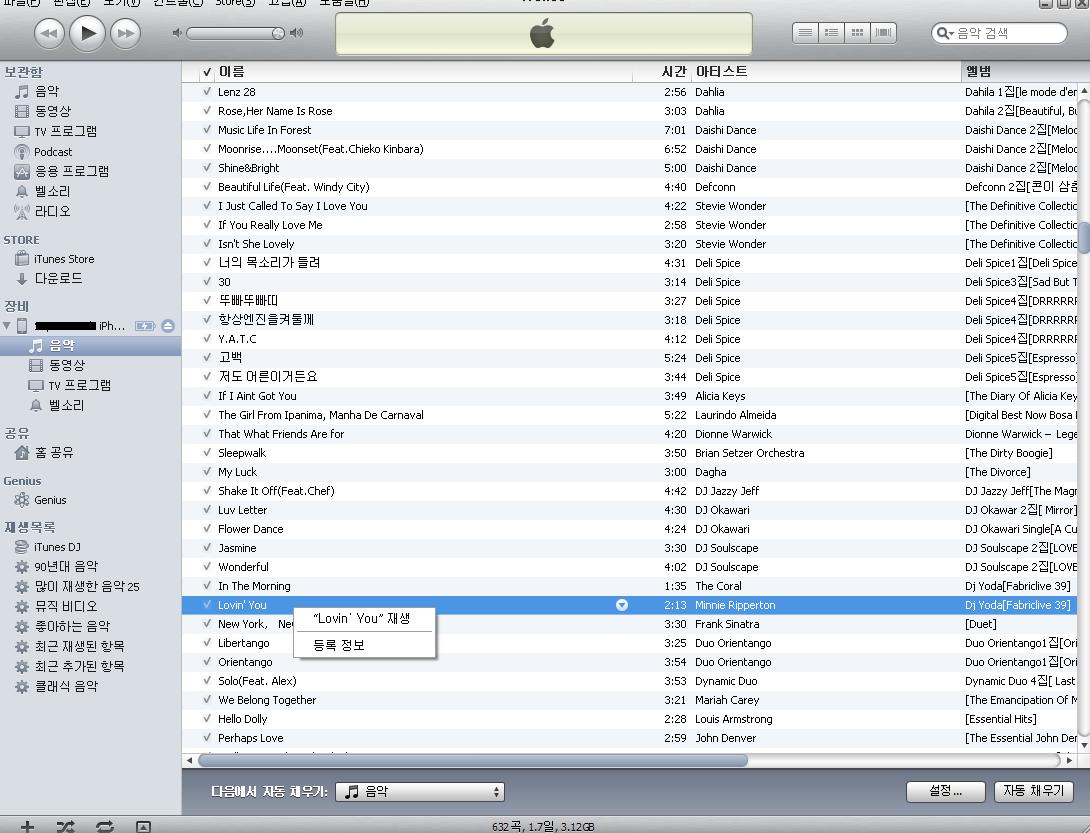
Task: Uncheck the song "Lenz 28"
Action: click(207, 92)
